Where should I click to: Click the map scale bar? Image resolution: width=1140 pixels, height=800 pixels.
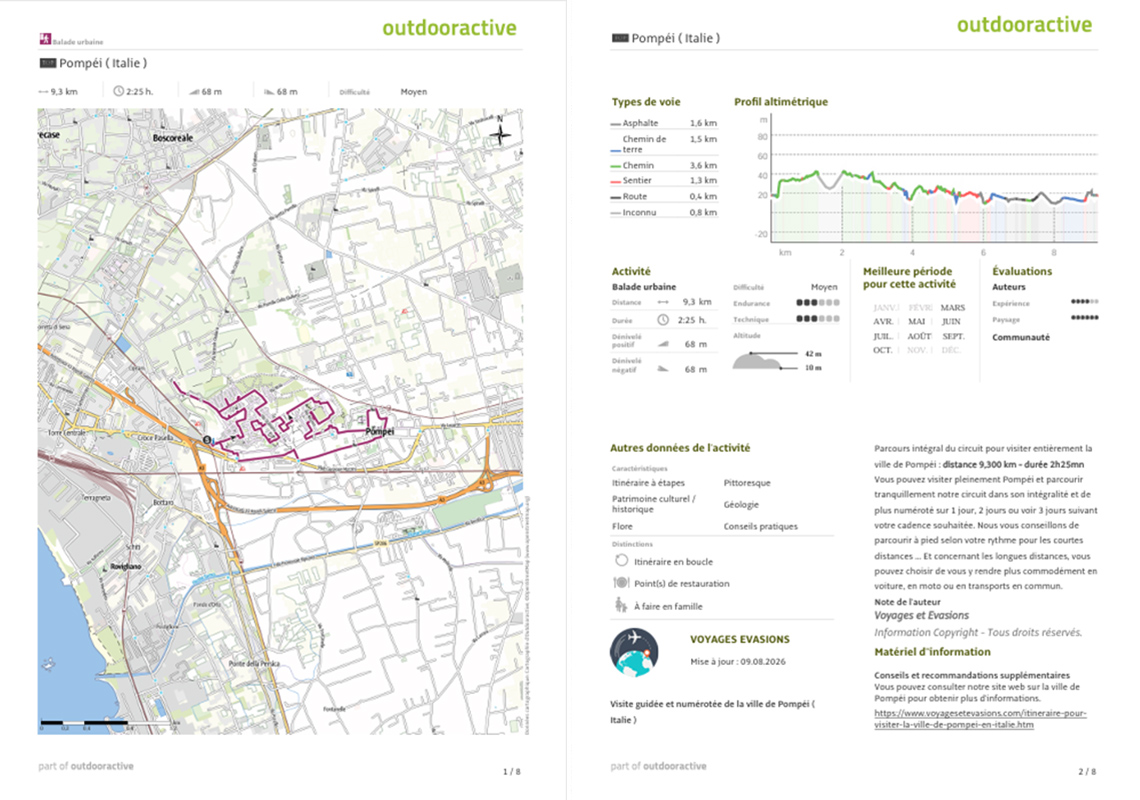(109, 724)
